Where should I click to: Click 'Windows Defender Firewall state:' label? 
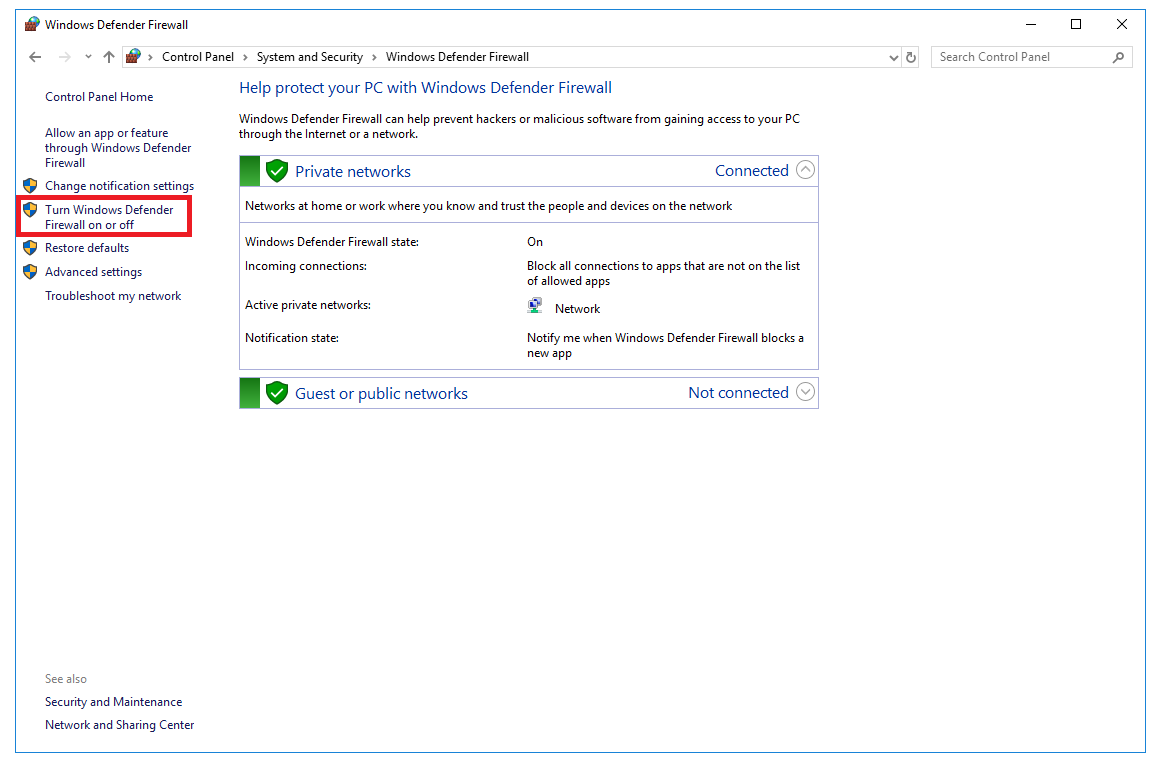coord(332,242)
